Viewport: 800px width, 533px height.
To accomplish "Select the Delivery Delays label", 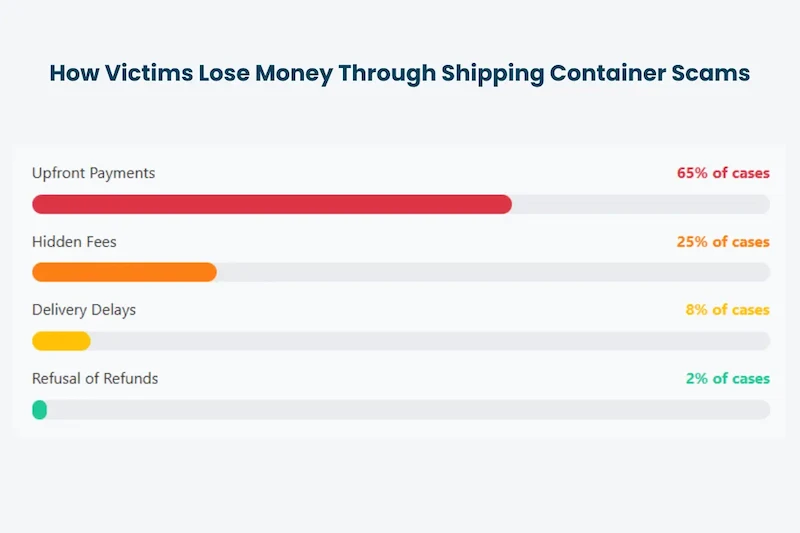I will (x=84, y=310).
